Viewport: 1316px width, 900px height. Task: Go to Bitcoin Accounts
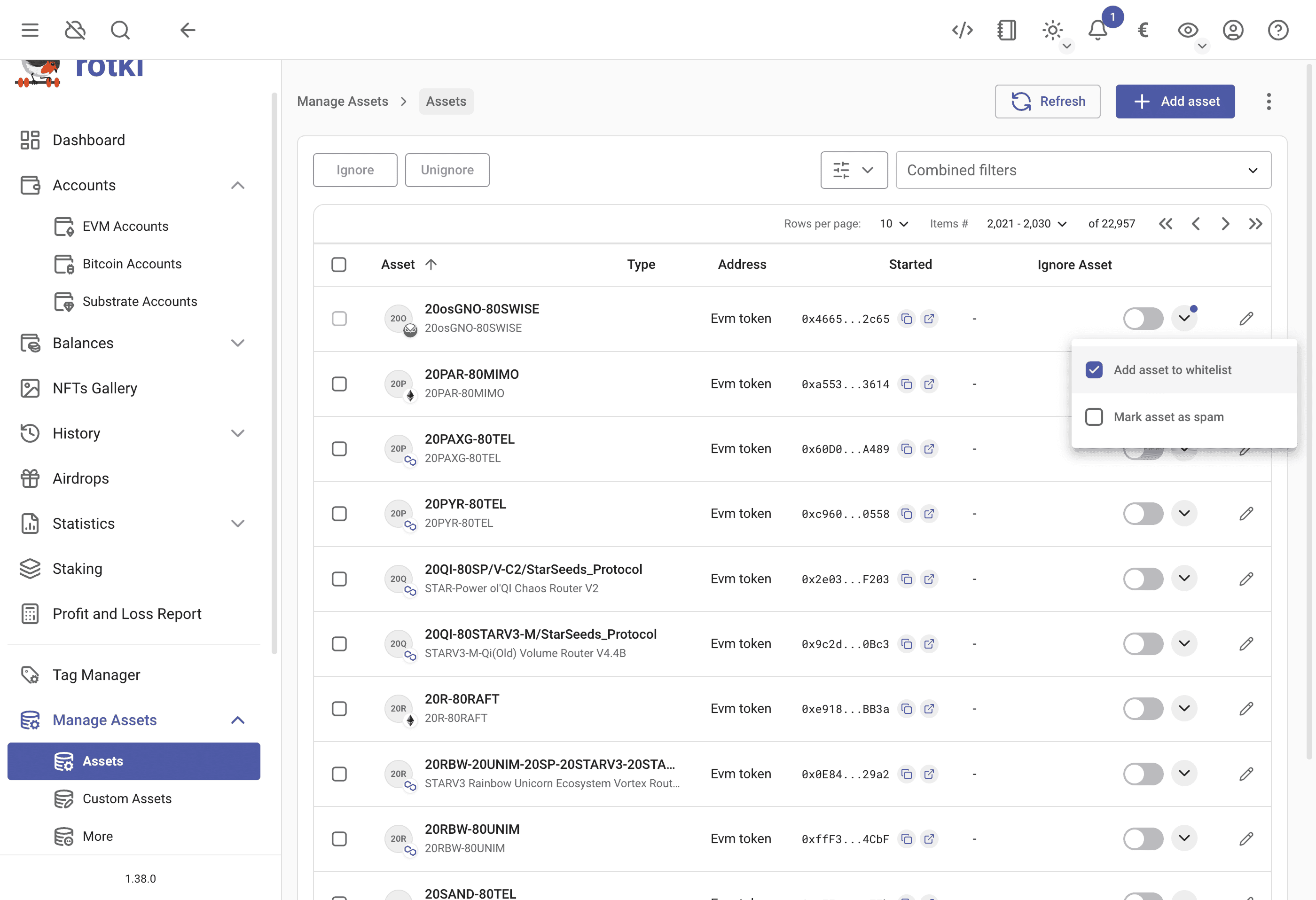point(133,264)
